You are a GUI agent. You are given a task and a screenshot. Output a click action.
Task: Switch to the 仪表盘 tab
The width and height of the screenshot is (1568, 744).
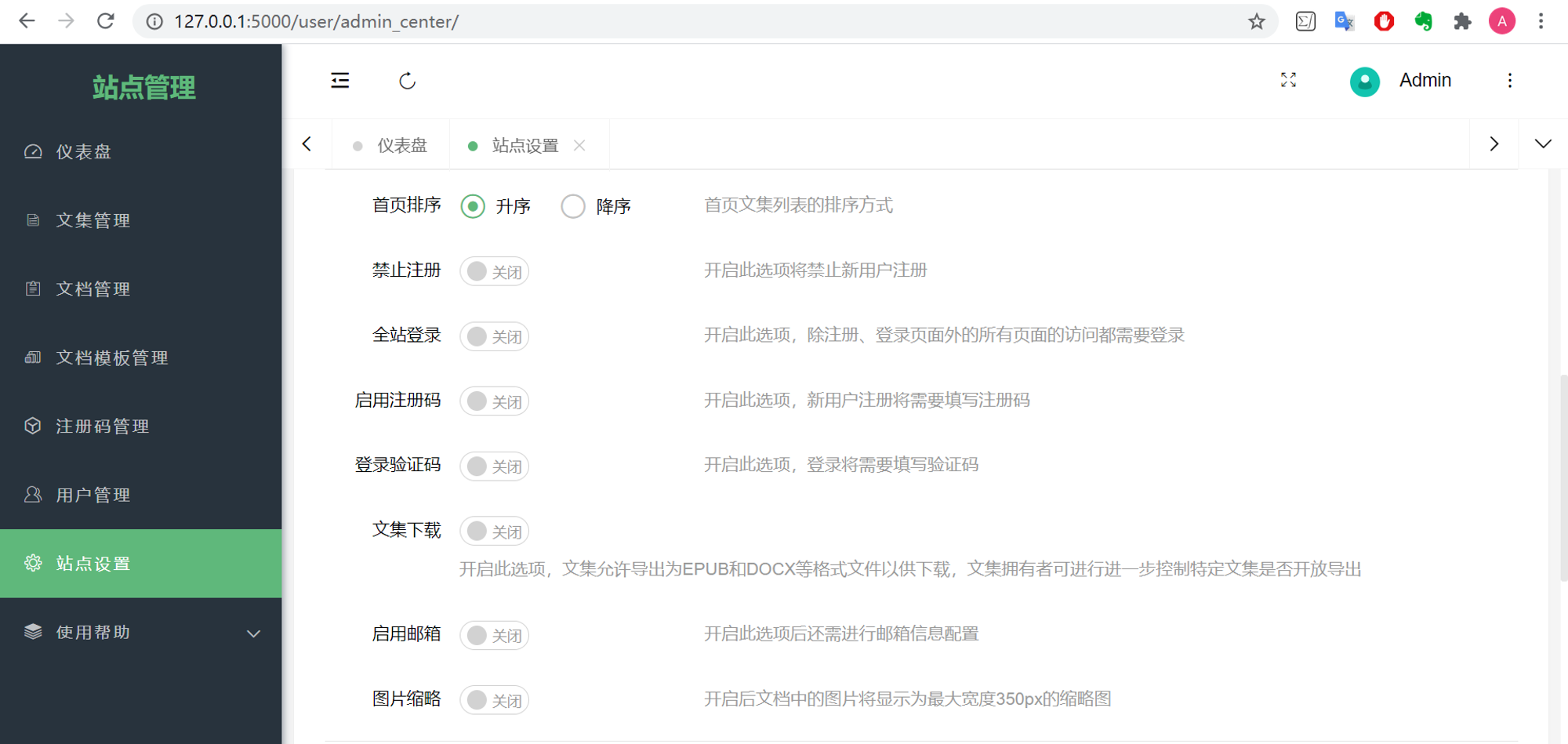pyautogui.click(x=390, y=145)
